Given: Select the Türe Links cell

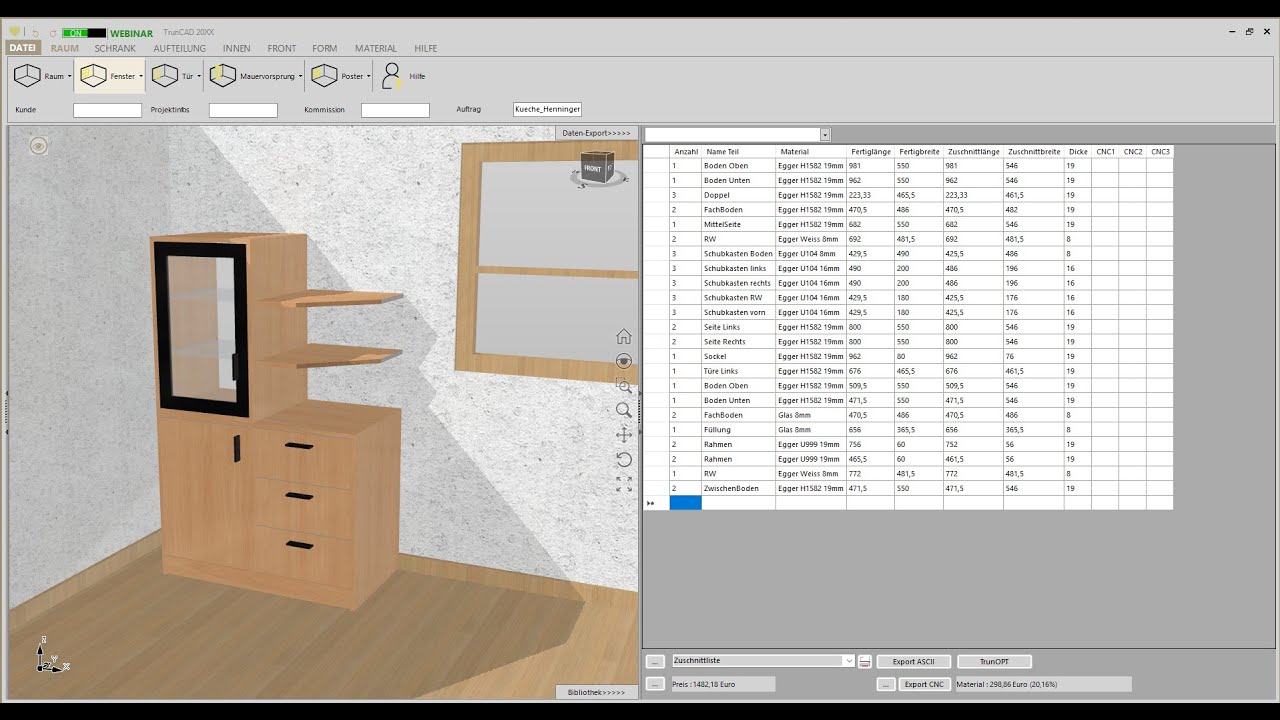Looking at the screenshot, I should [x=738, y=371].
